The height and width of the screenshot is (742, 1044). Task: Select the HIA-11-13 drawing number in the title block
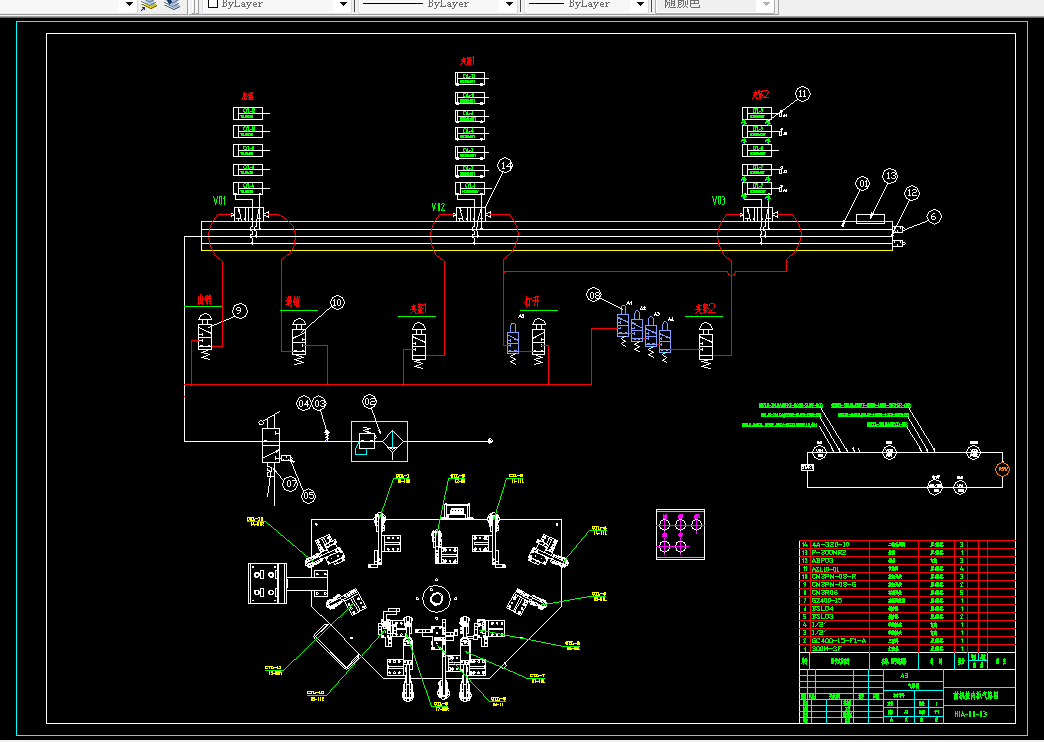coord(970,714)
